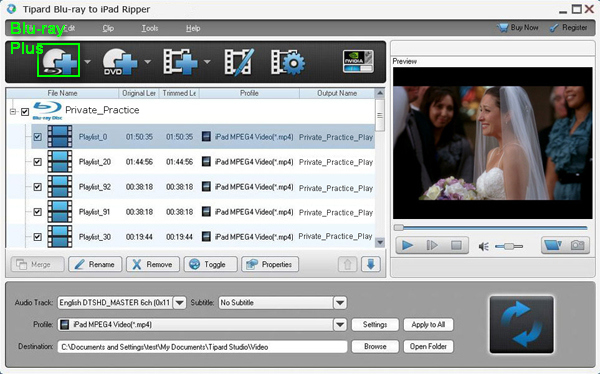This screenshot has height=374, width=600.
Task: Click the Toggle button
Action: coord(210,264)
